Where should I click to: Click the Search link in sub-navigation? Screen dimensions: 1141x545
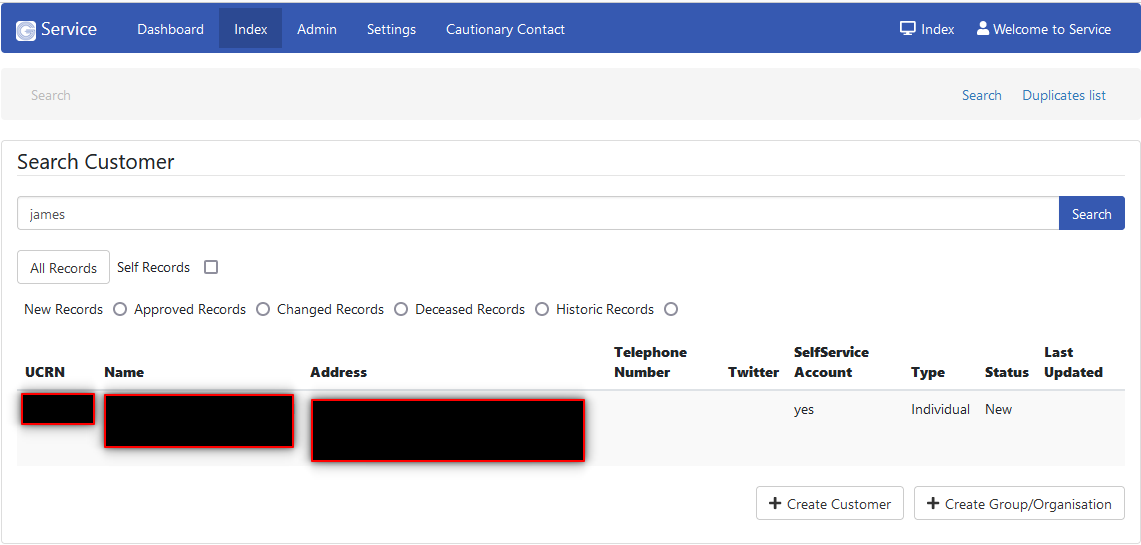point(982,95)
